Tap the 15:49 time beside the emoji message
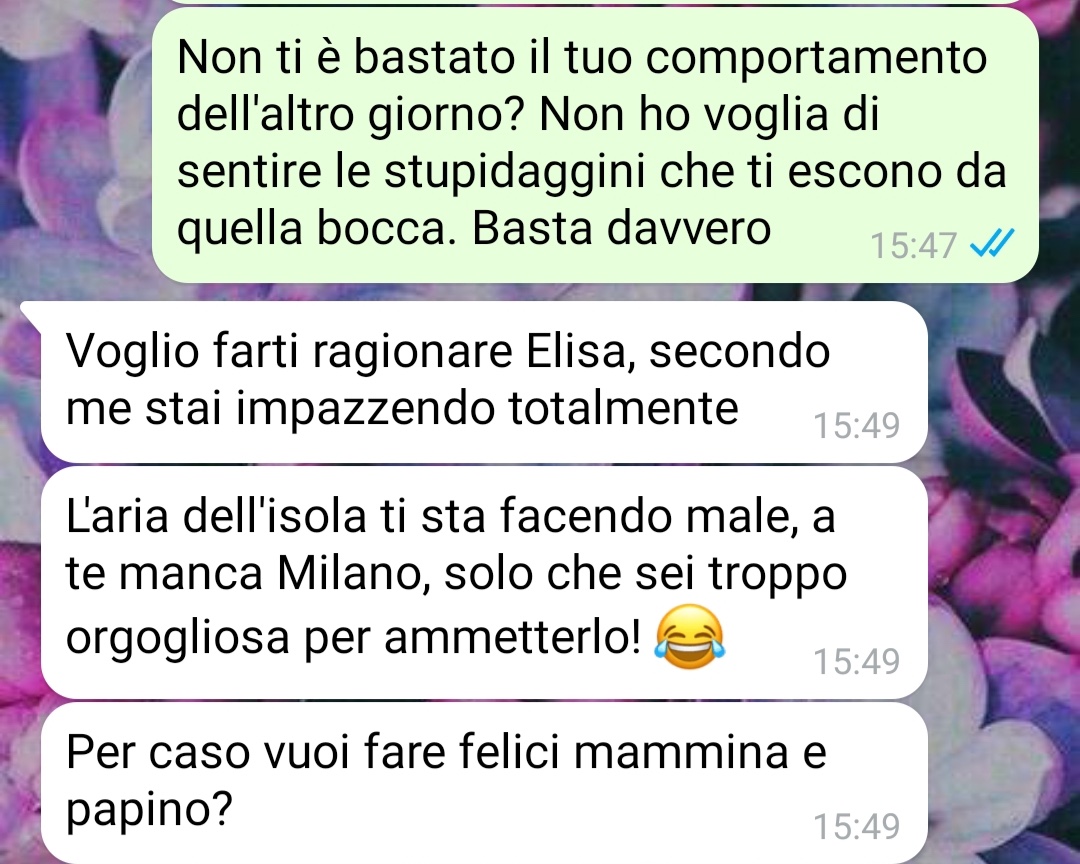The width and height of the screenshot is (1080, 864). 857,661
